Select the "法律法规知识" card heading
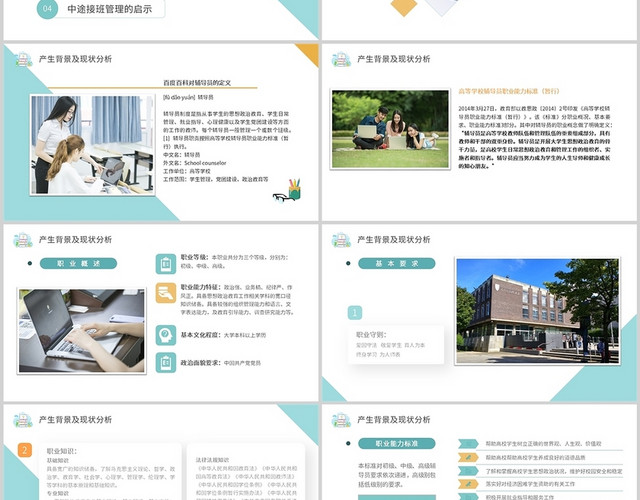The height and width of the screenshot is (500, 640). pyautogui.click(x=212, y=460)
